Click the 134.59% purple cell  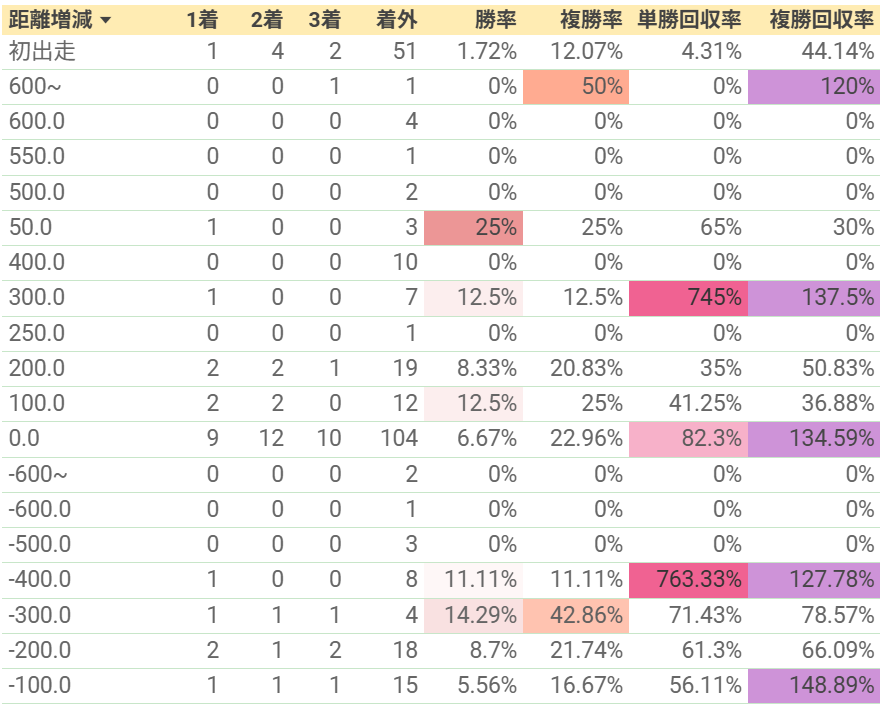814,439
